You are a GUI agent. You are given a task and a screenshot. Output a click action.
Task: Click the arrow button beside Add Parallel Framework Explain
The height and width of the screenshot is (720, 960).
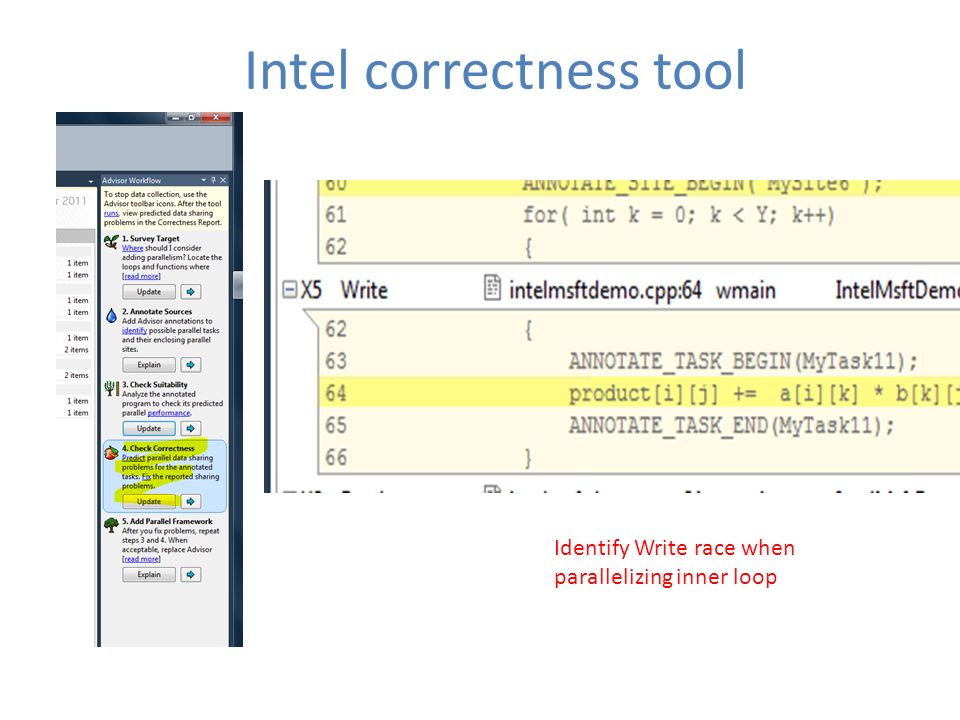190,575
